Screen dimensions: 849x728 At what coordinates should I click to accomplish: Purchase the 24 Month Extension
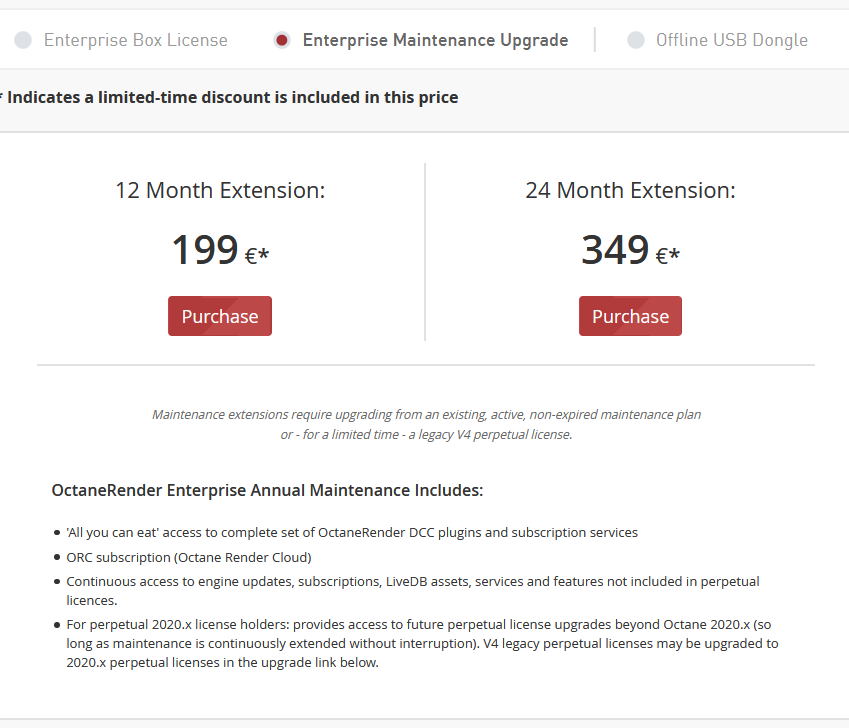[630, 316]
